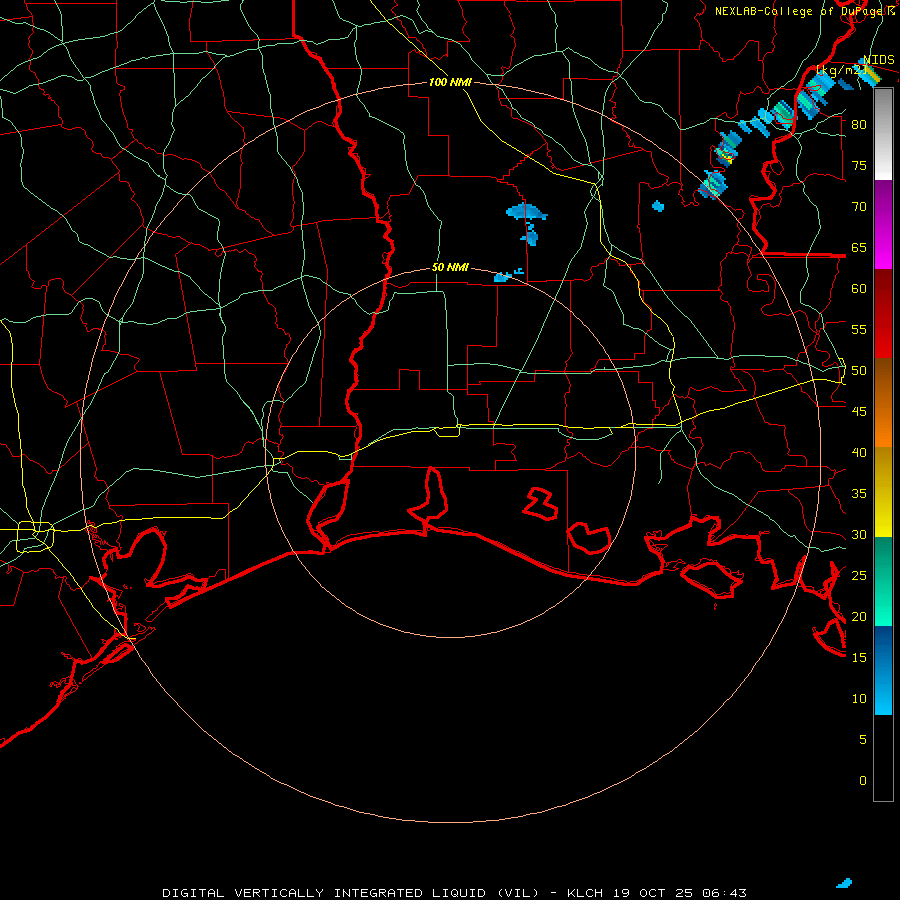The height and width of the screenshot is (900, 900).
Task: Click the largest blue VIL echo inside the 100 NMI ring
Action: pyautogui.click(x=526, y=212)
